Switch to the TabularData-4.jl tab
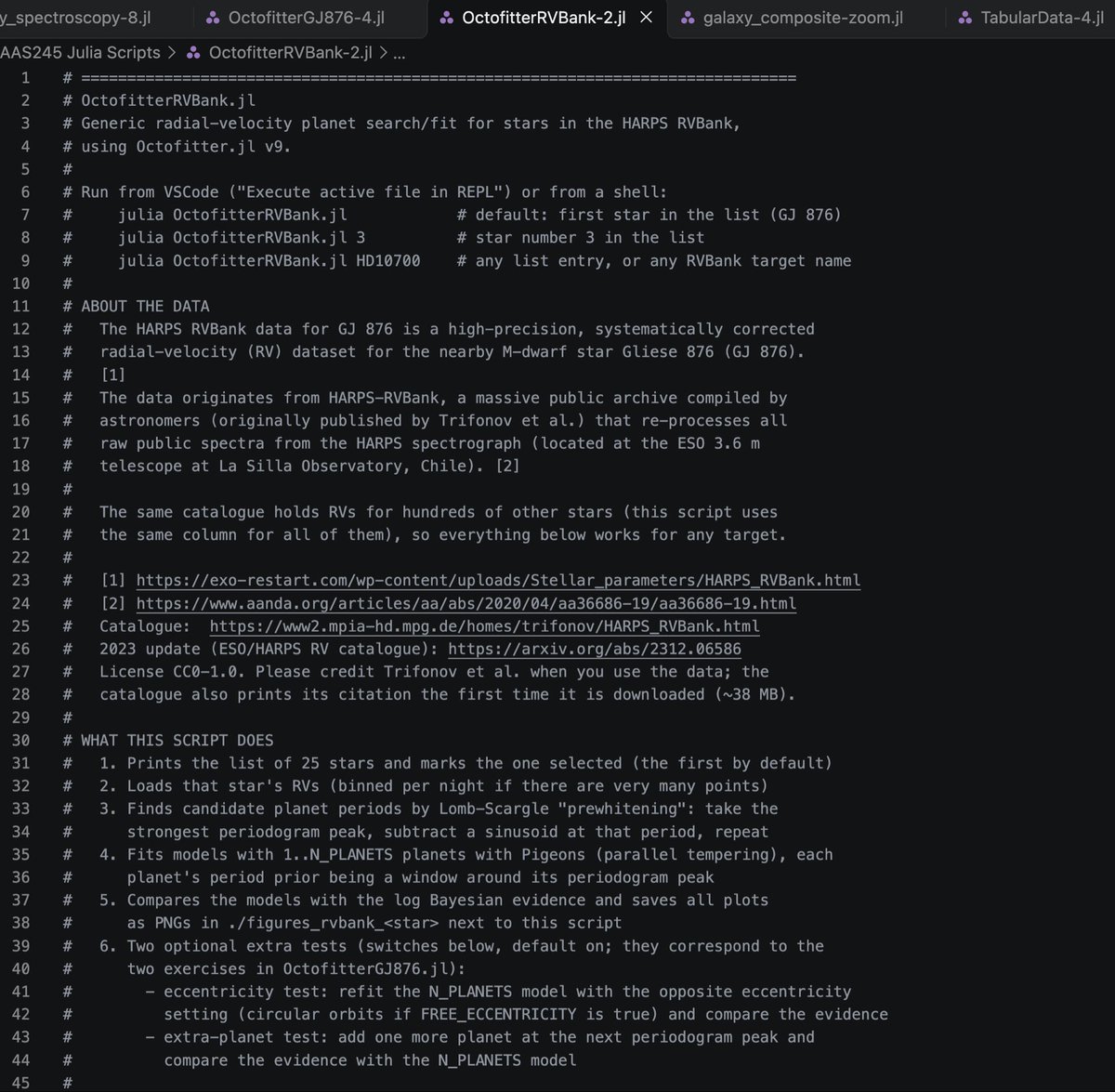 click(x=1031, y=18)
